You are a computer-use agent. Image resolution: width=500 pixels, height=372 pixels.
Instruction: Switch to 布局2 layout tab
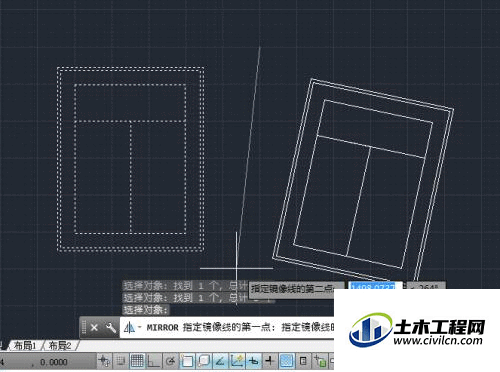point(60,346)
